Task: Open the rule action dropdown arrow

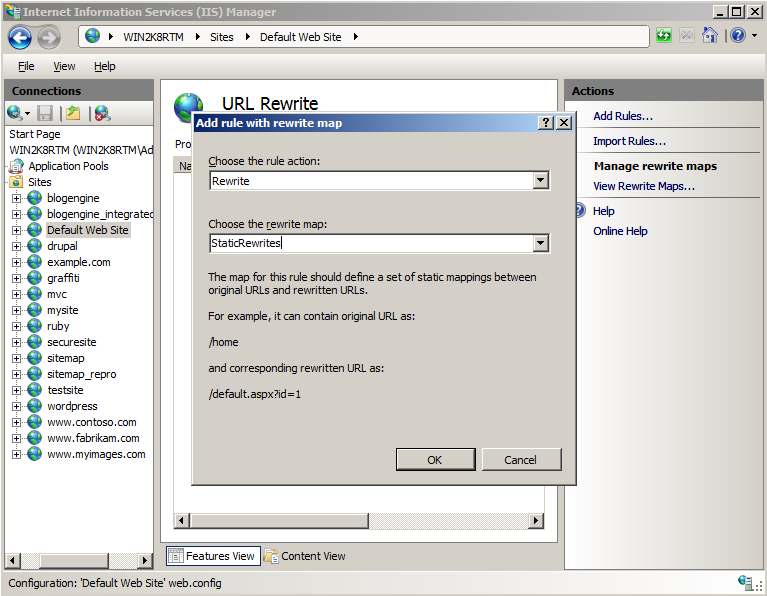Action: tap(541, 181)
